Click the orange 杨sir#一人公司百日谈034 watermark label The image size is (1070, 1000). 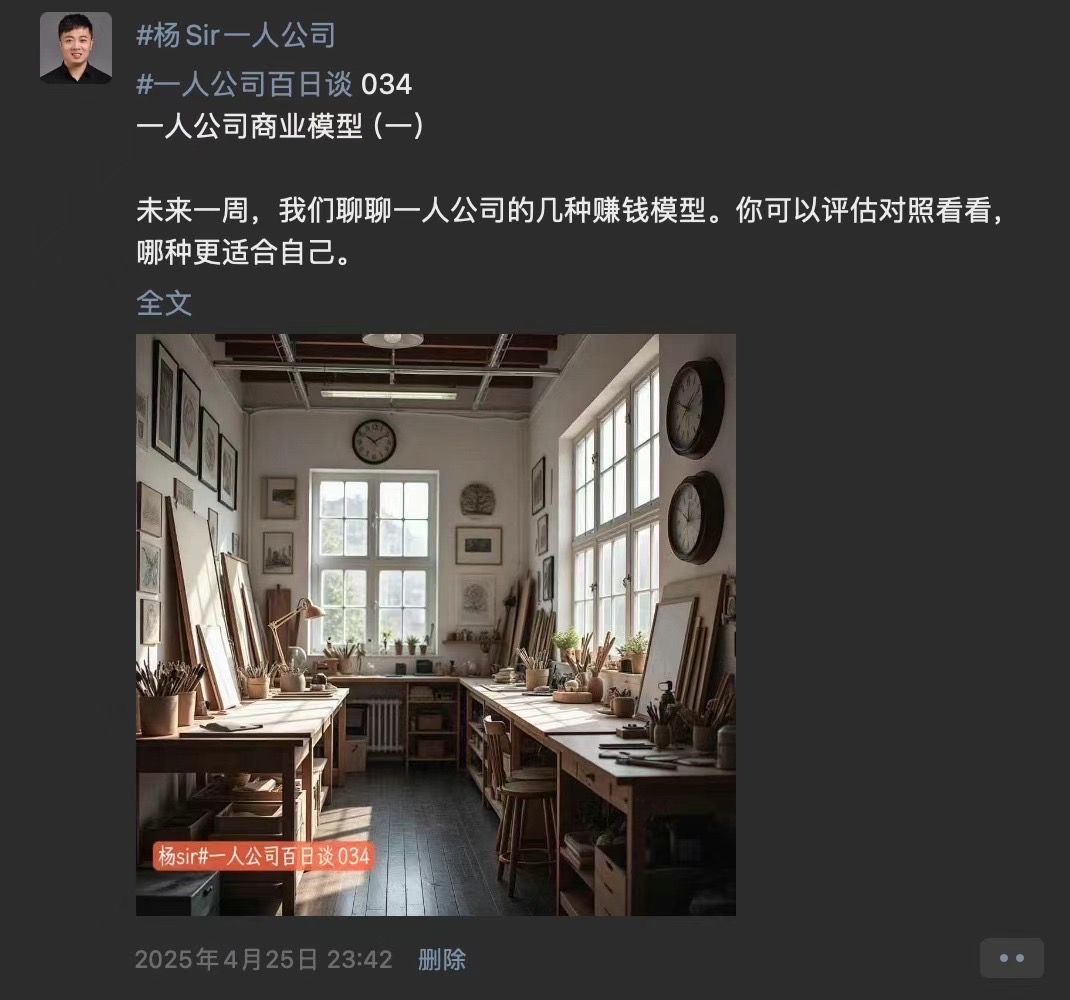264,856
